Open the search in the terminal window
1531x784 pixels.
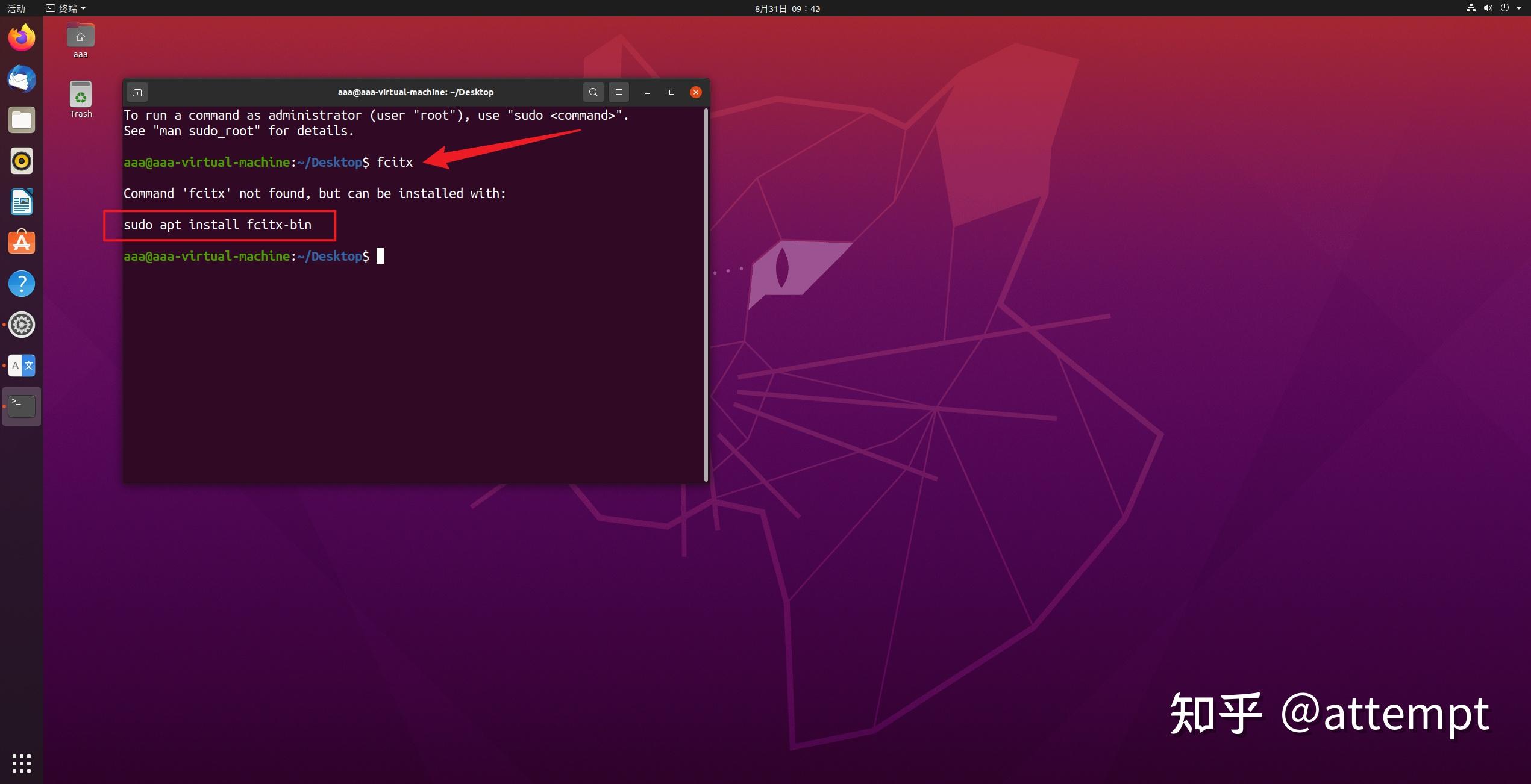pos(593,92)
